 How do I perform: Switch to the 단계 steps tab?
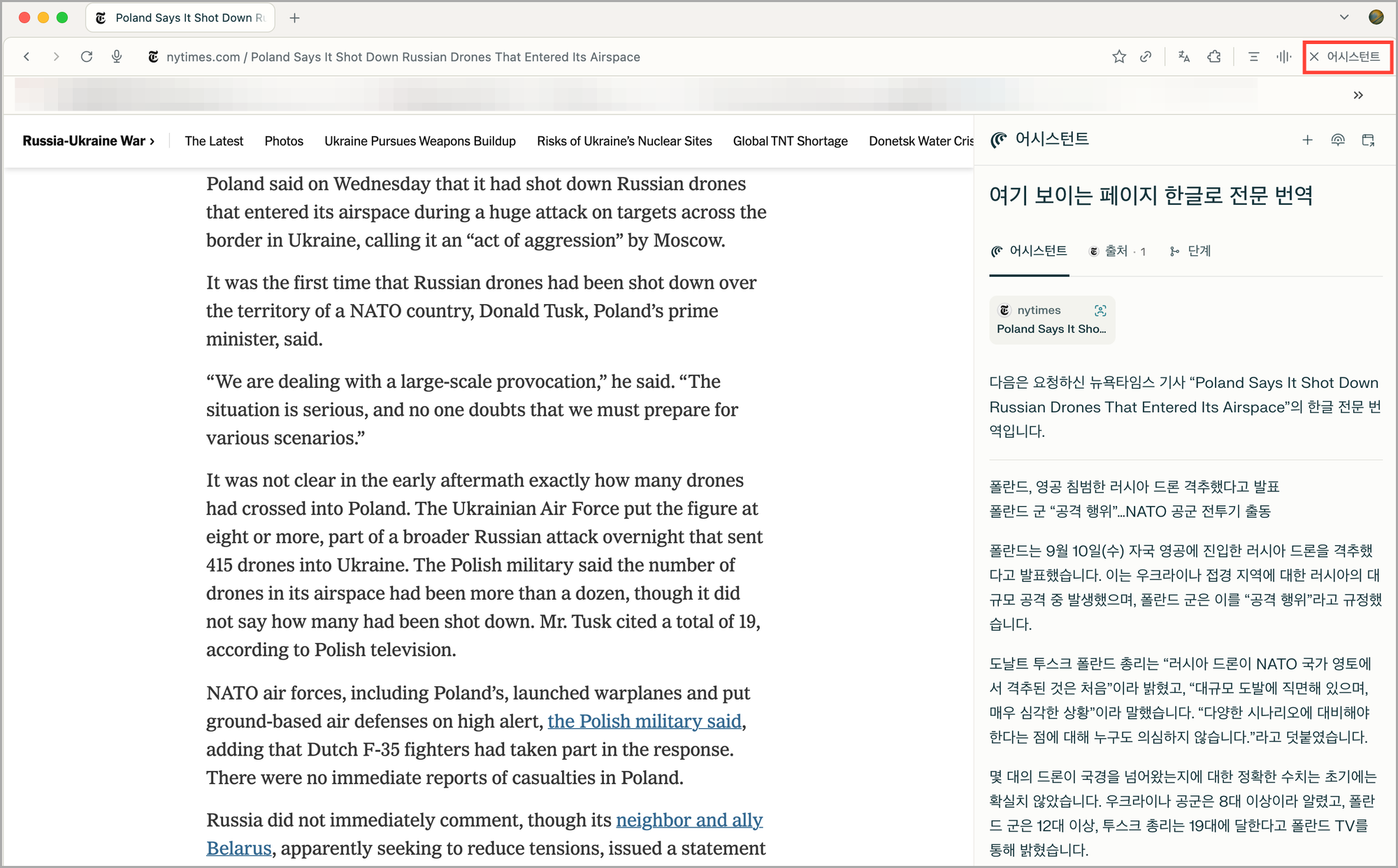(1190, 251)
